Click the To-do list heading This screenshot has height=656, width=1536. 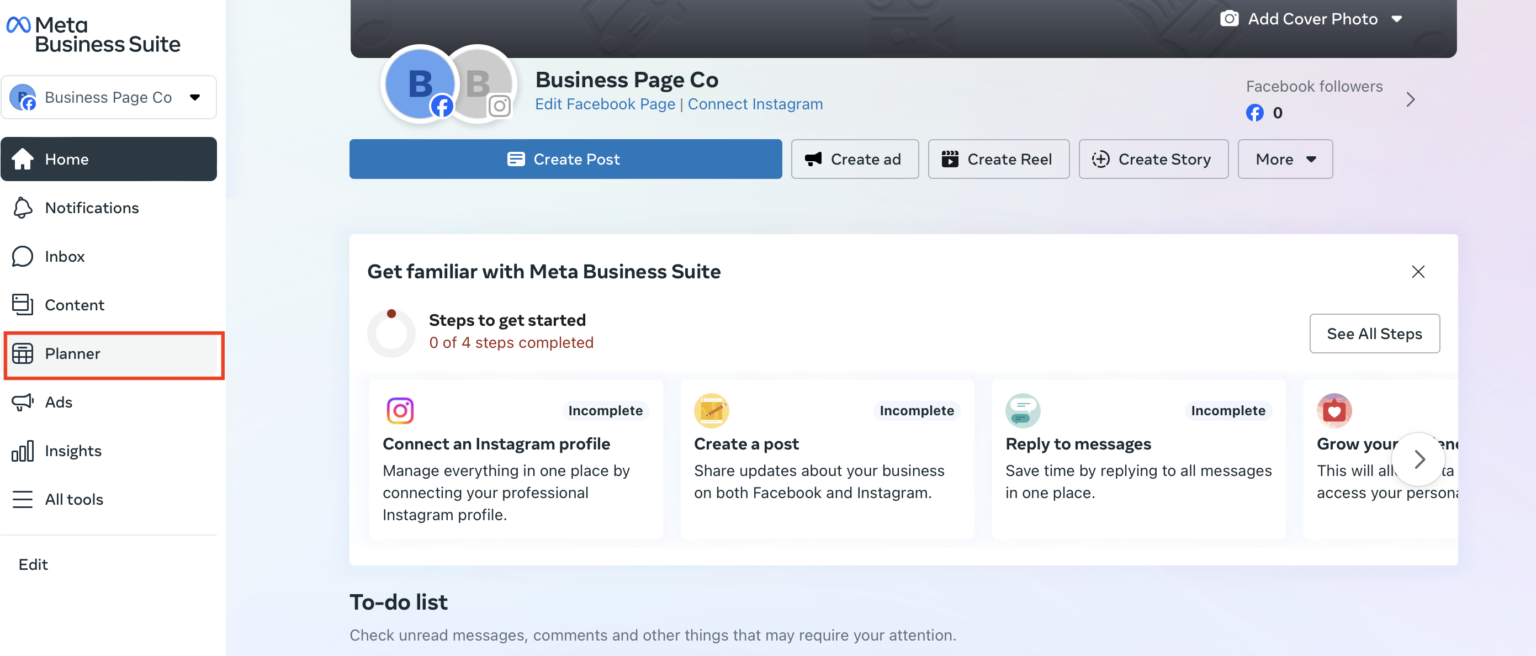coord(398,602)
